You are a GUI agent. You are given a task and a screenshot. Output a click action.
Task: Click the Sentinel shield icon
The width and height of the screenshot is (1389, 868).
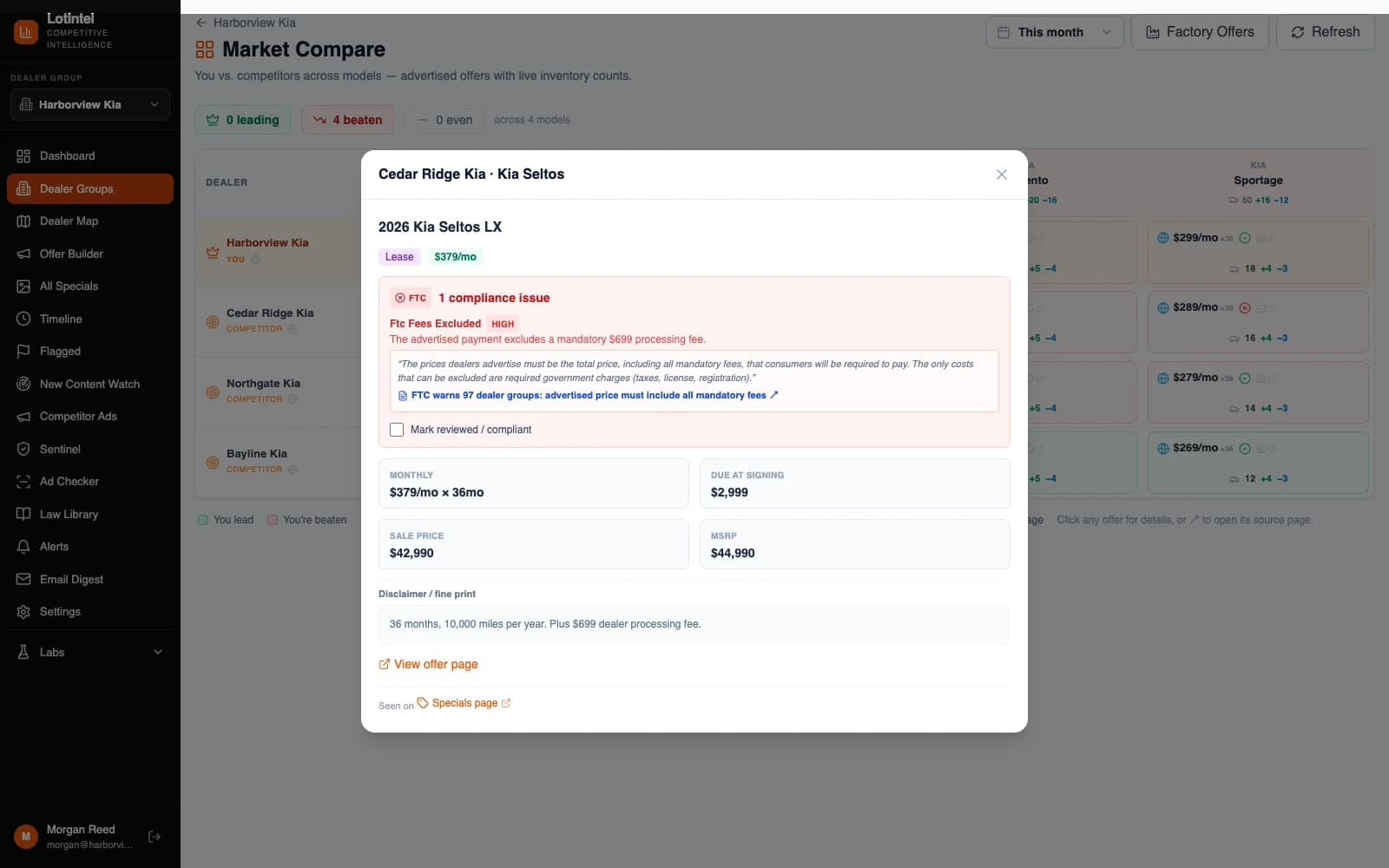coord(23,449)
